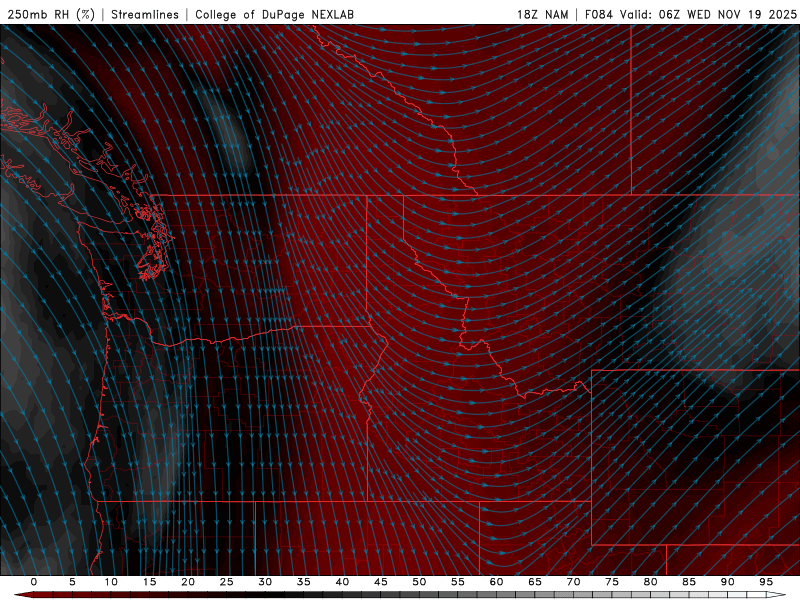Click the colorbar label "30"
Viewport: 800px width, 600px height.
click(x=265, y=582)
